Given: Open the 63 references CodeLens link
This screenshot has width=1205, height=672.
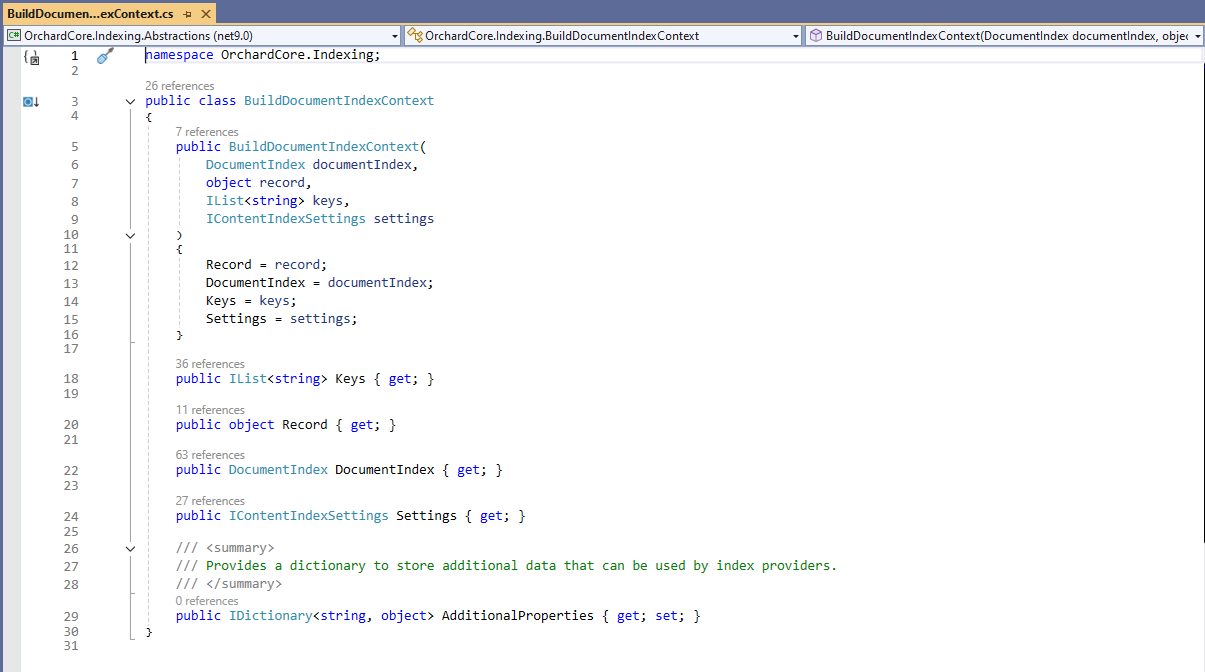Looking at the screenshot, I should click(210, 455).
